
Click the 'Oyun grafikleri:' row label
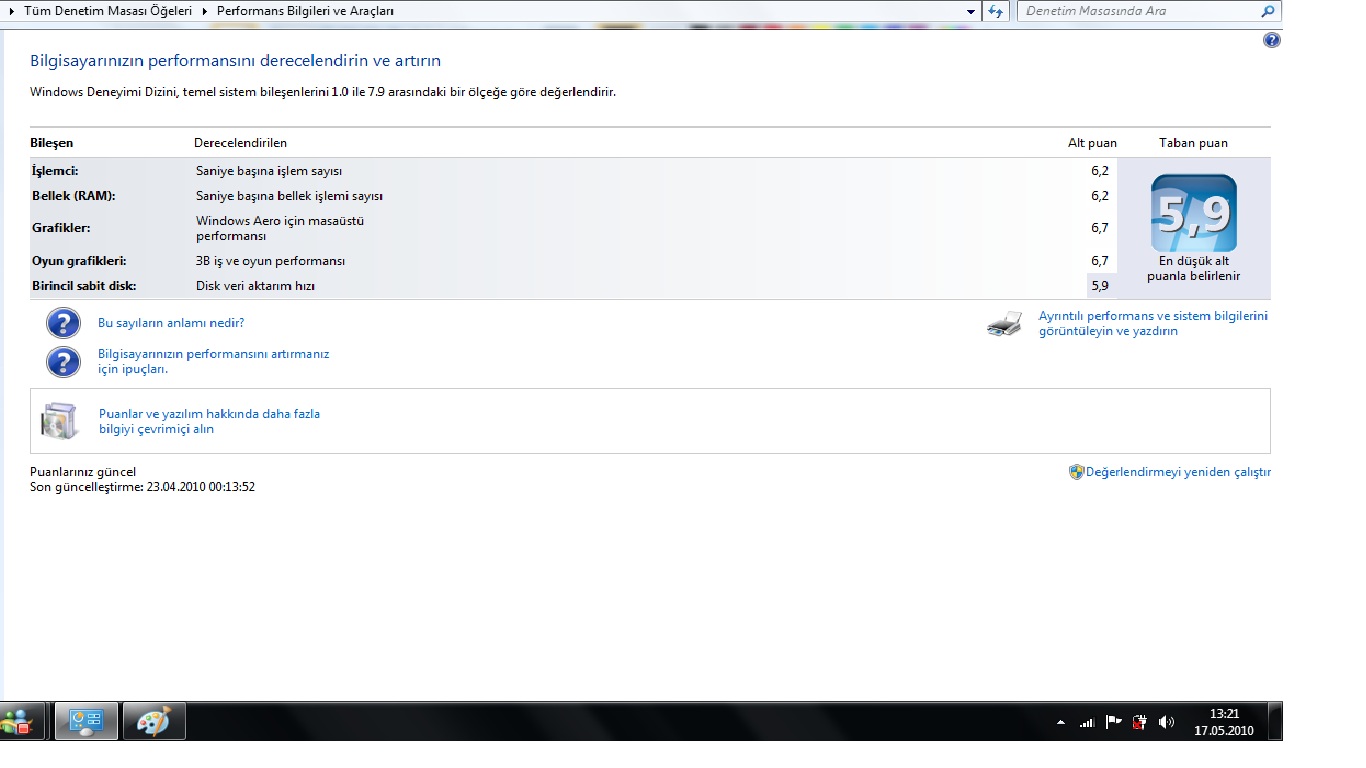click(79, 261)
